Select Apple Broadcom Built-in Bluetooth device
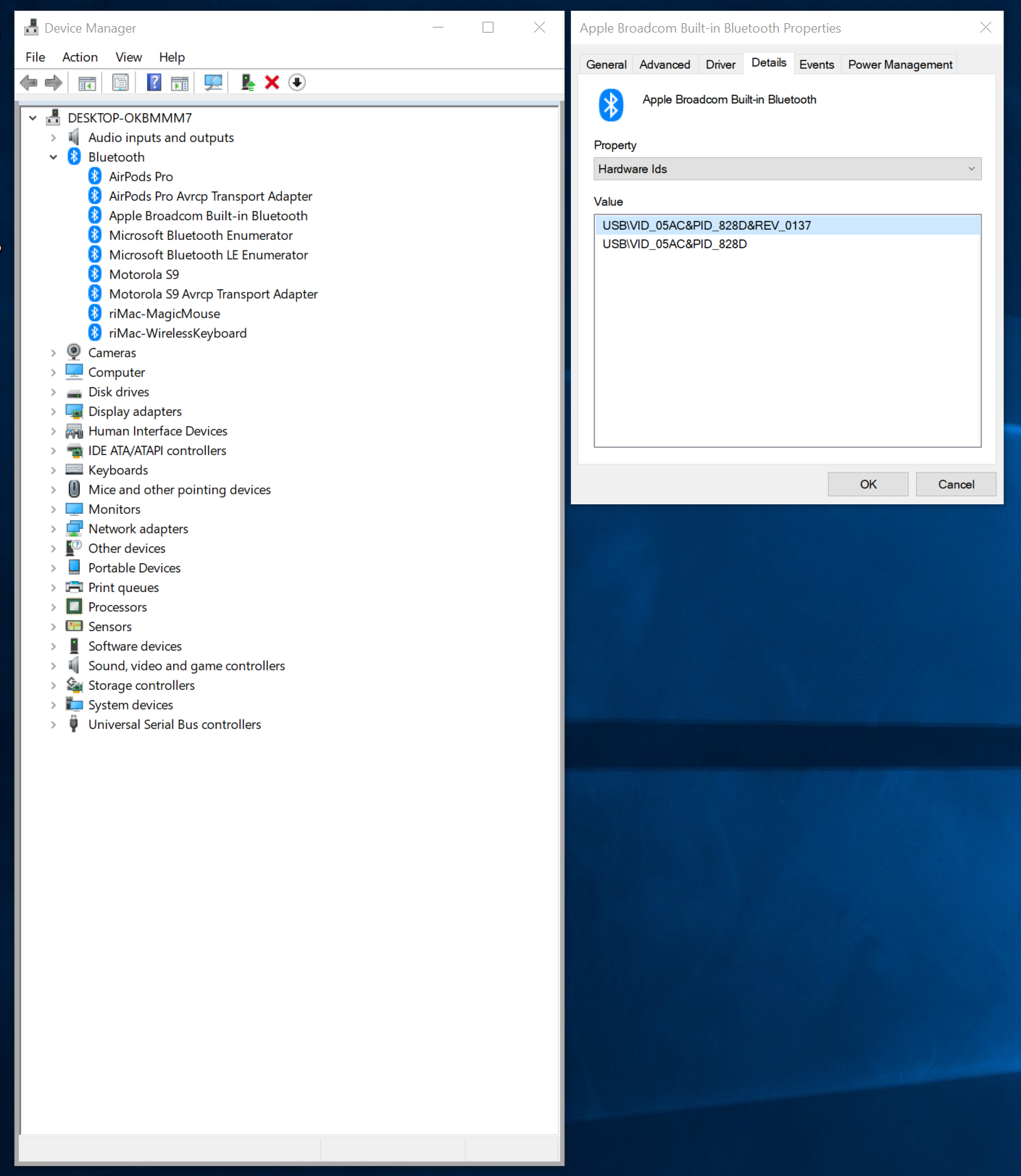 click(208, 215)
